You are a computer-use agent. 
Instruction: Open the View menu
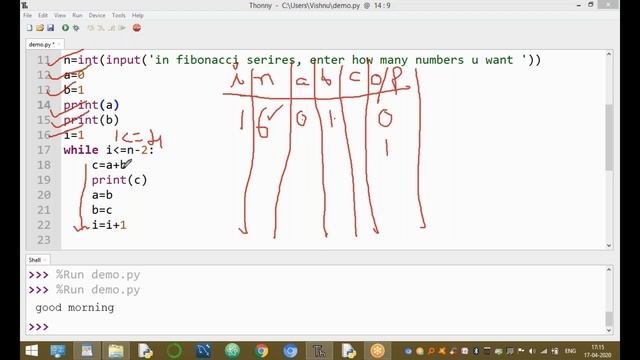[60, 16]
